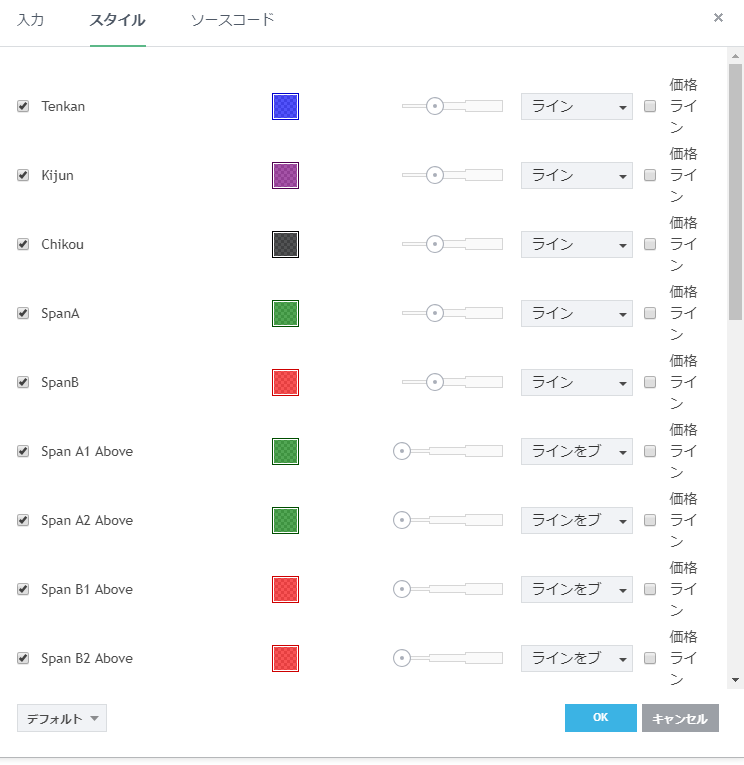This screenshot has height=765, width=744.
Task: Open the SpanB line style dropdown
Action: [x=576, y=383]
